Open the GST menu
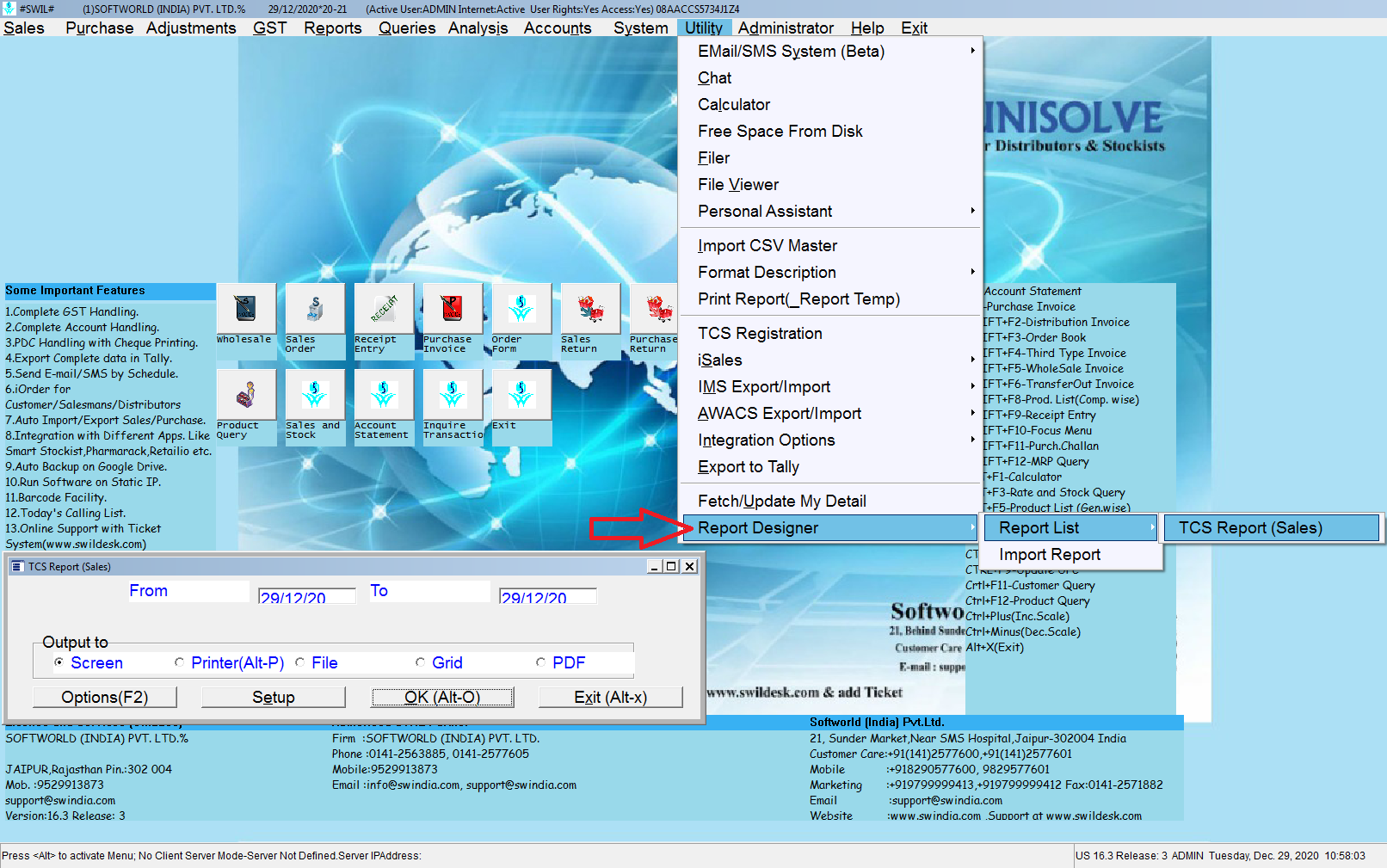The image size is (1387, 868). (x=269, y=28)
